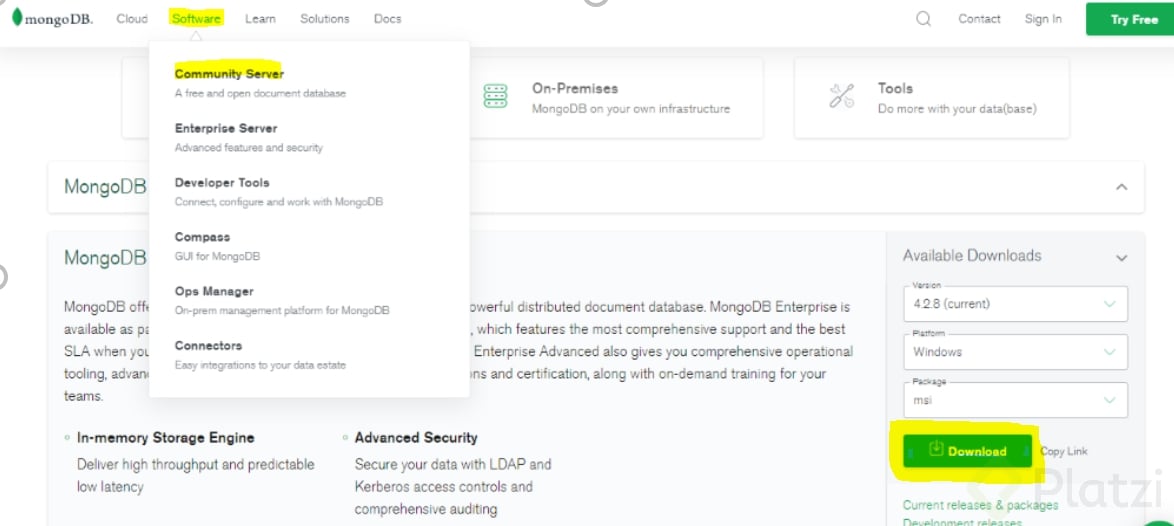This screenshot has width=1174, height=526.
Task: Click the Try Free button
Action: [x=1133, y=19]
